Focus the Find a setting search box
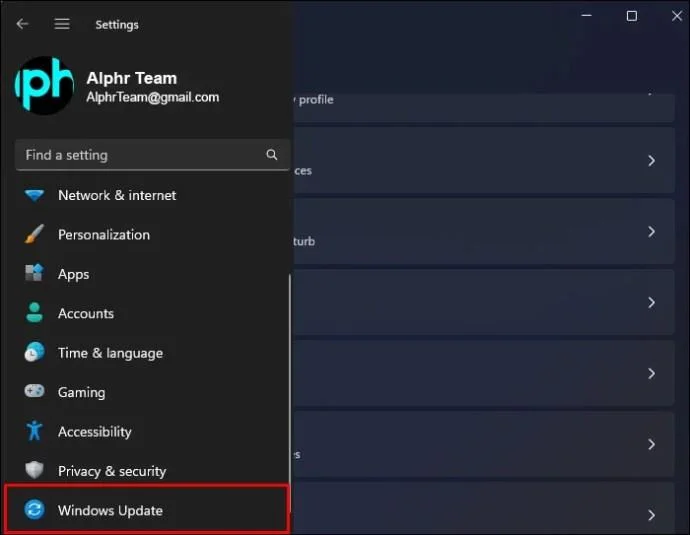The height and width of the screenshot is (535, 690). 152,155
